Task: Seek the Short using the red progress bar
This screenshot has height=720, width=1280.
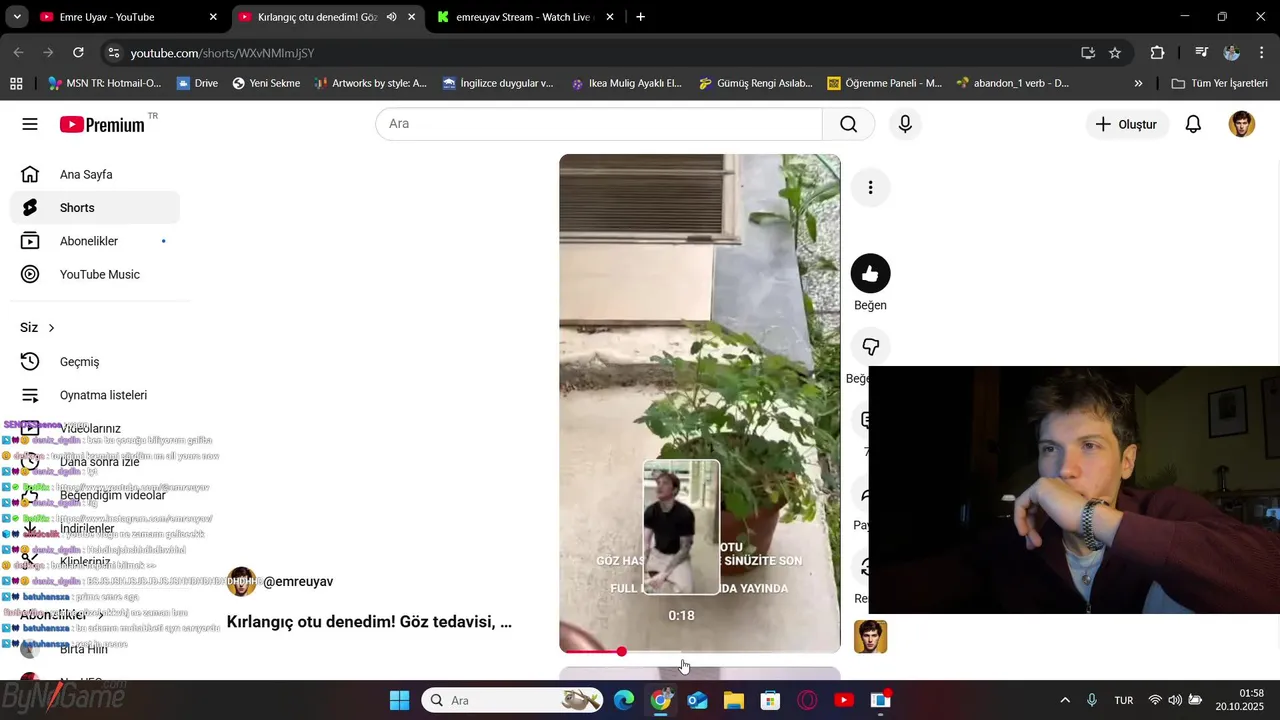Action: click(700, 651)
